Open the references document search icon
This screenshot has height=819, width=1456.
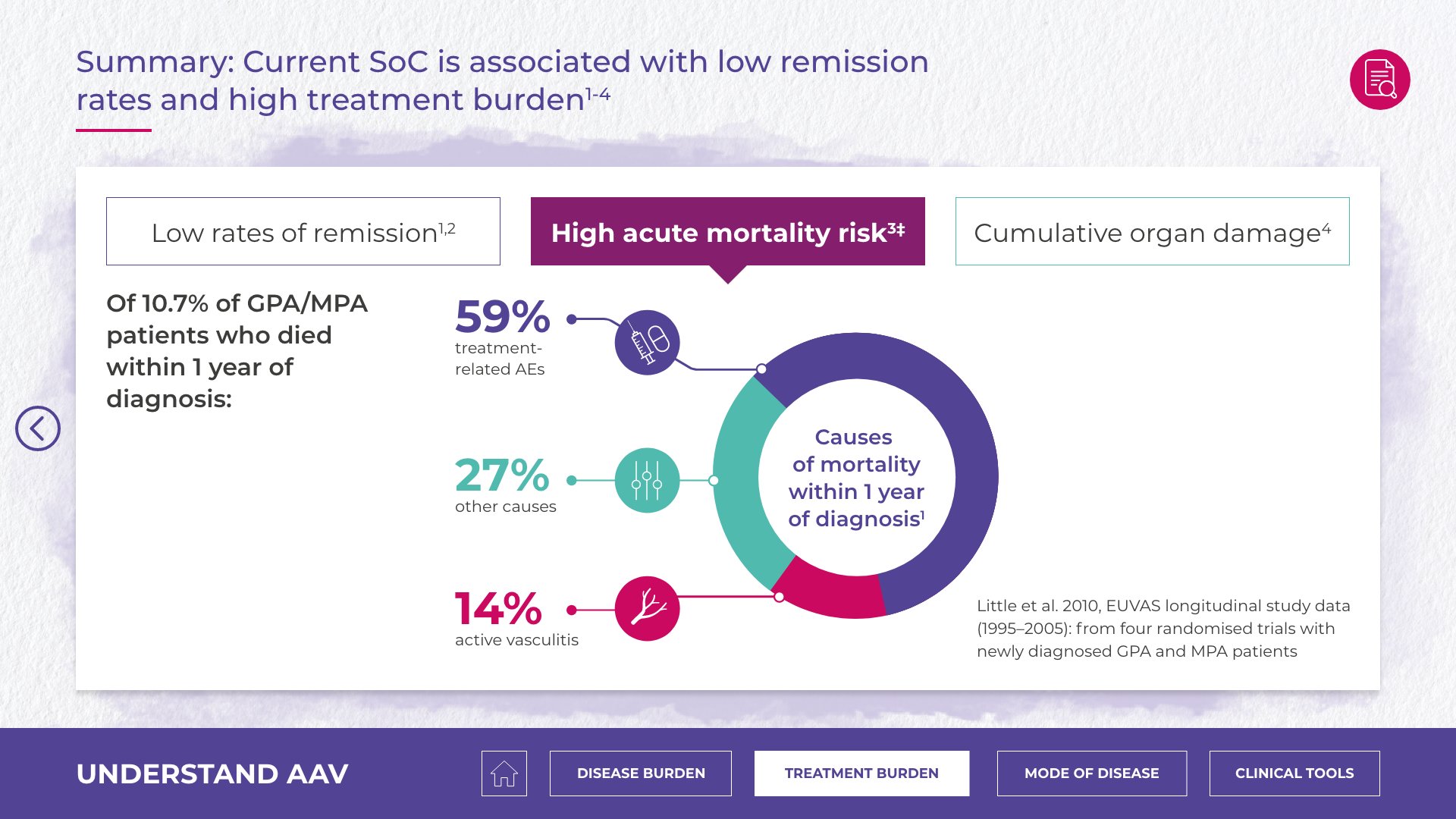coord(1379,80)
